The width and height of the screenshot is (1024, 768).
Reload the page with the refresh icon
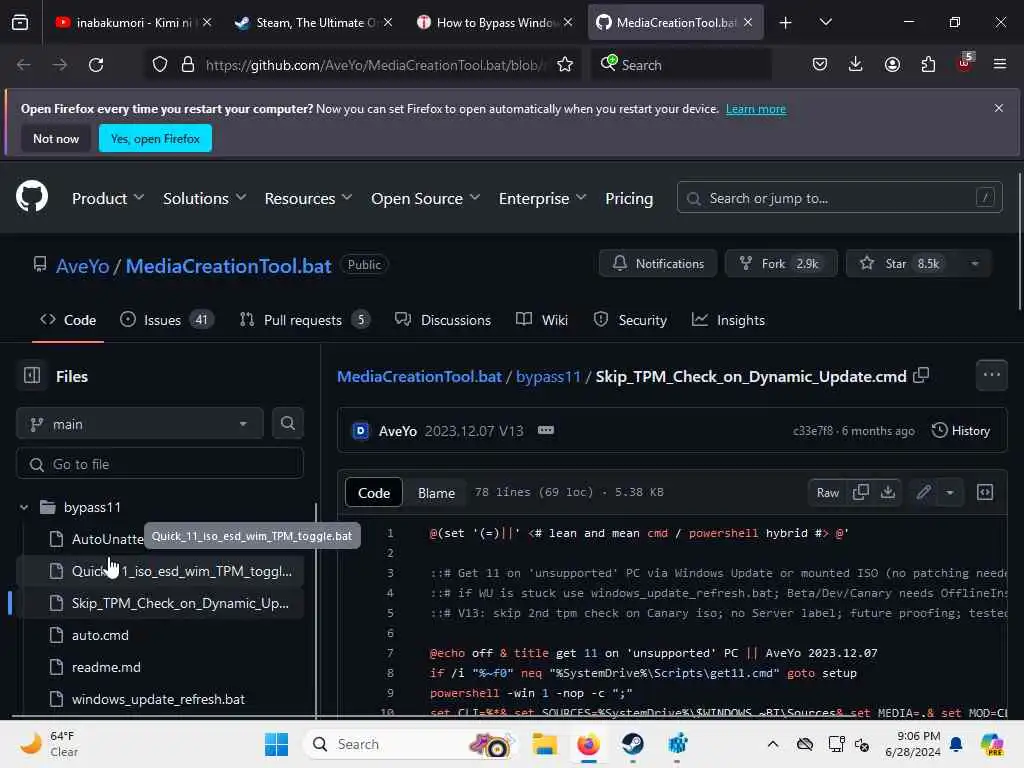pos(96,65)
